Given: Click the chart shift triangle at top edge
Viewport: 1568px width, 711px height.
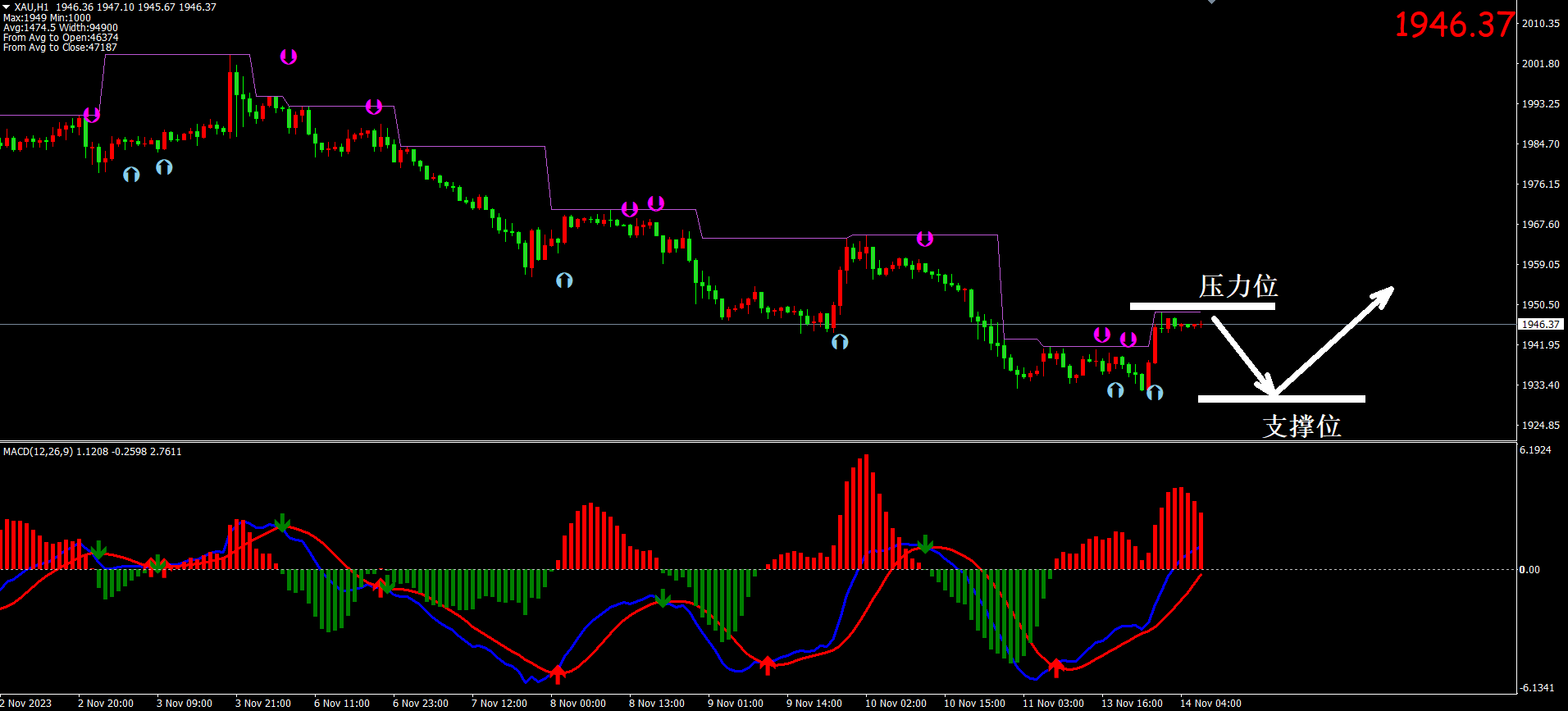Looking at the screenshot, I should (1211, 2).
